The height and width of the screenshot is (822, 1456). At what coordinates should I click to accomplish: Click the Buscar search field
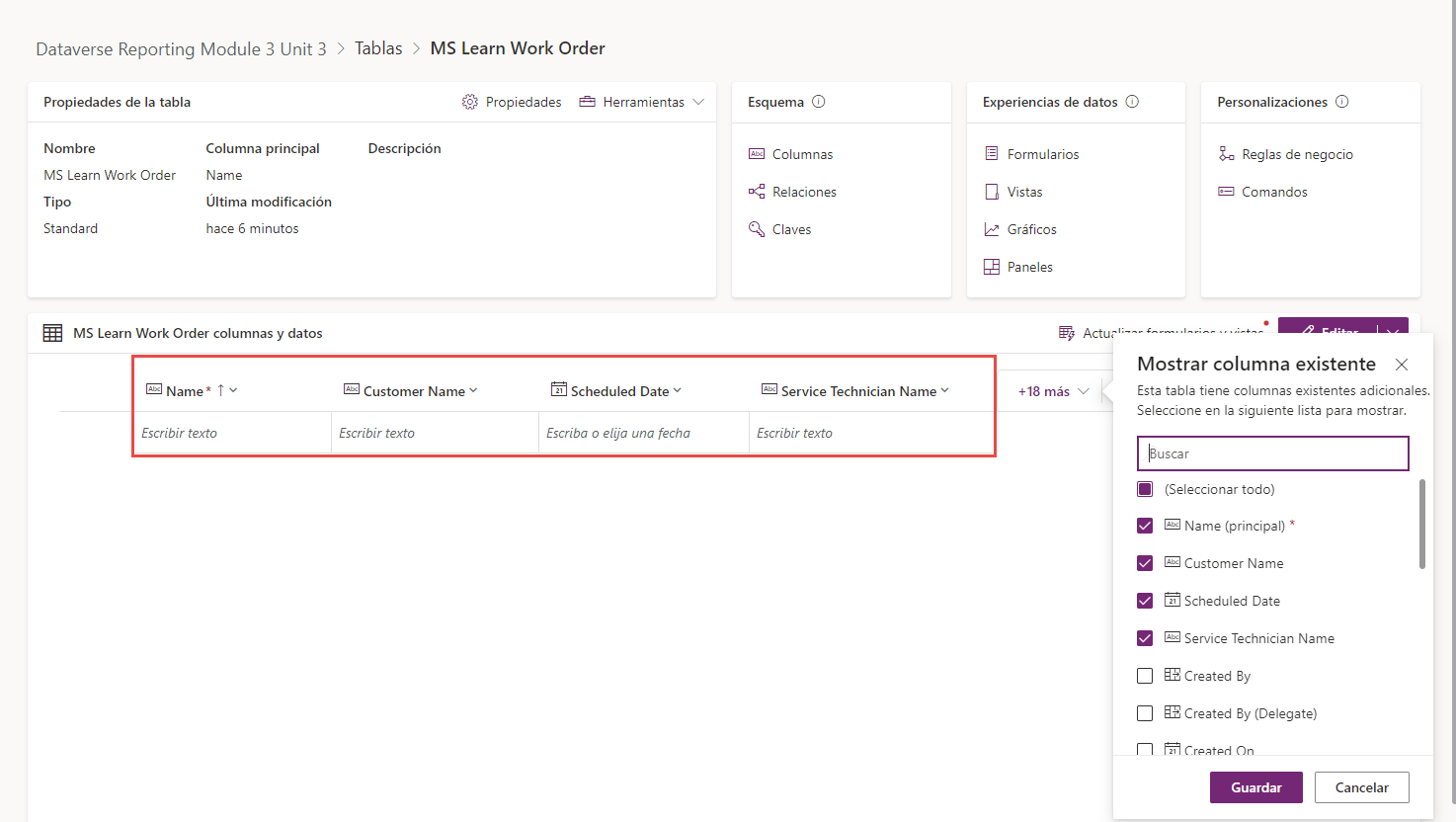[x=1273, y=453]
